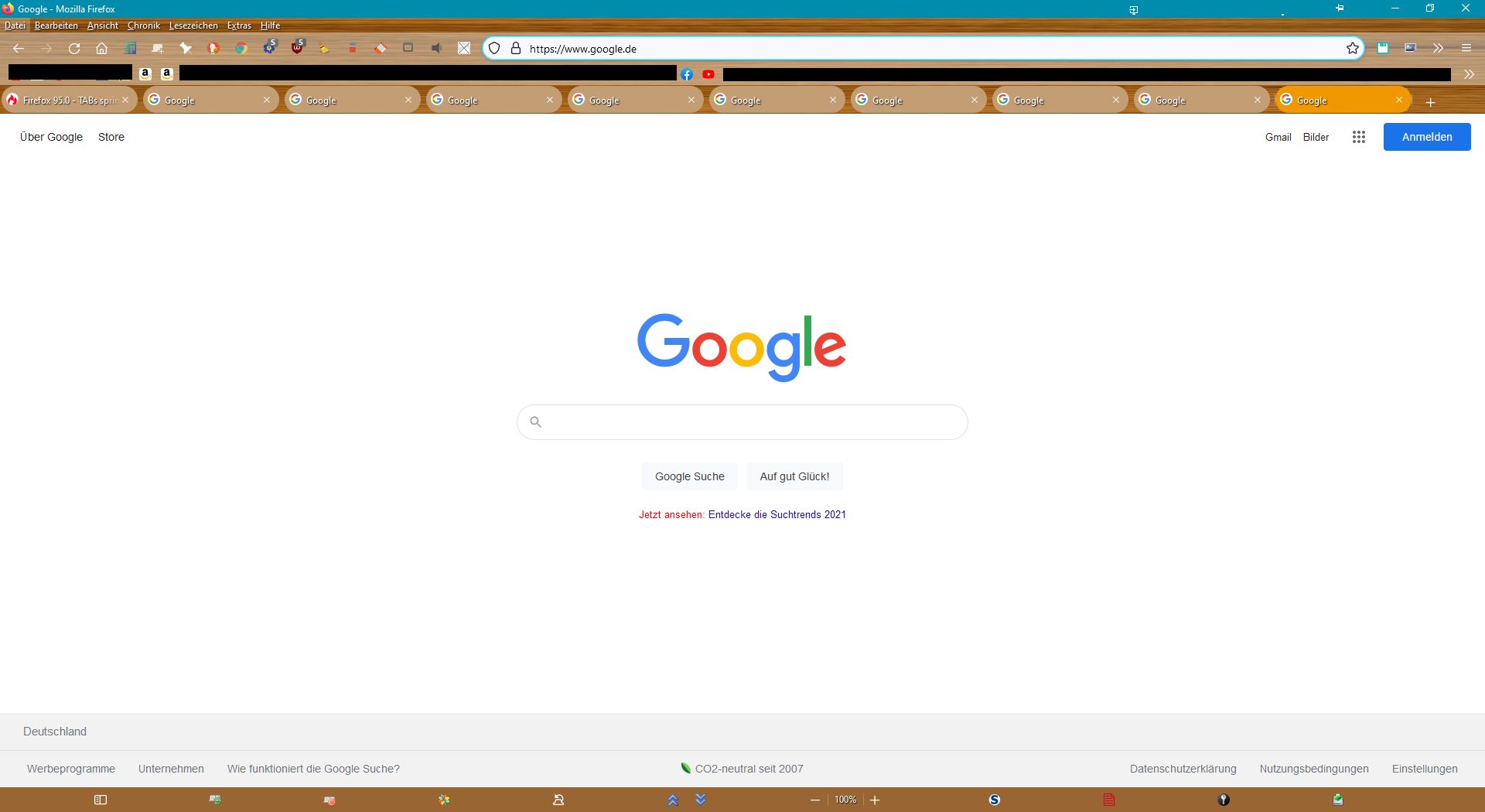
Task: Click the broom cleanup toolbar icon
Action: click(x=325, y=48)
